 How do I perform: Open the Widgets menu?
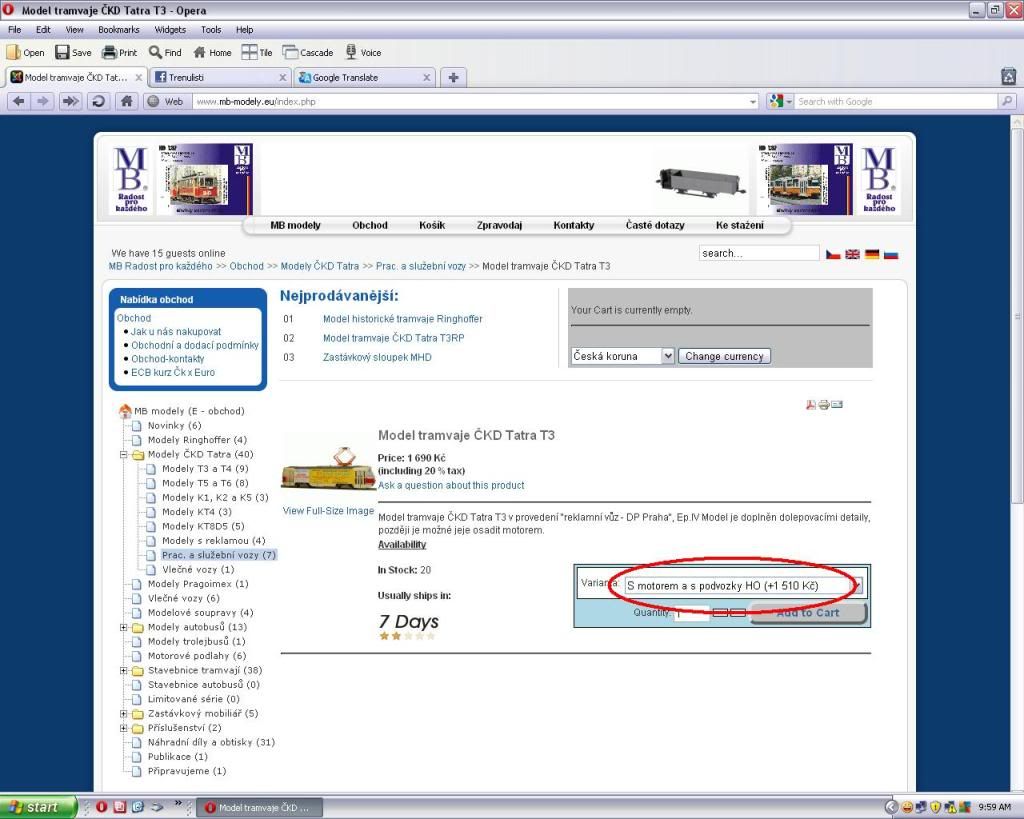170,29
